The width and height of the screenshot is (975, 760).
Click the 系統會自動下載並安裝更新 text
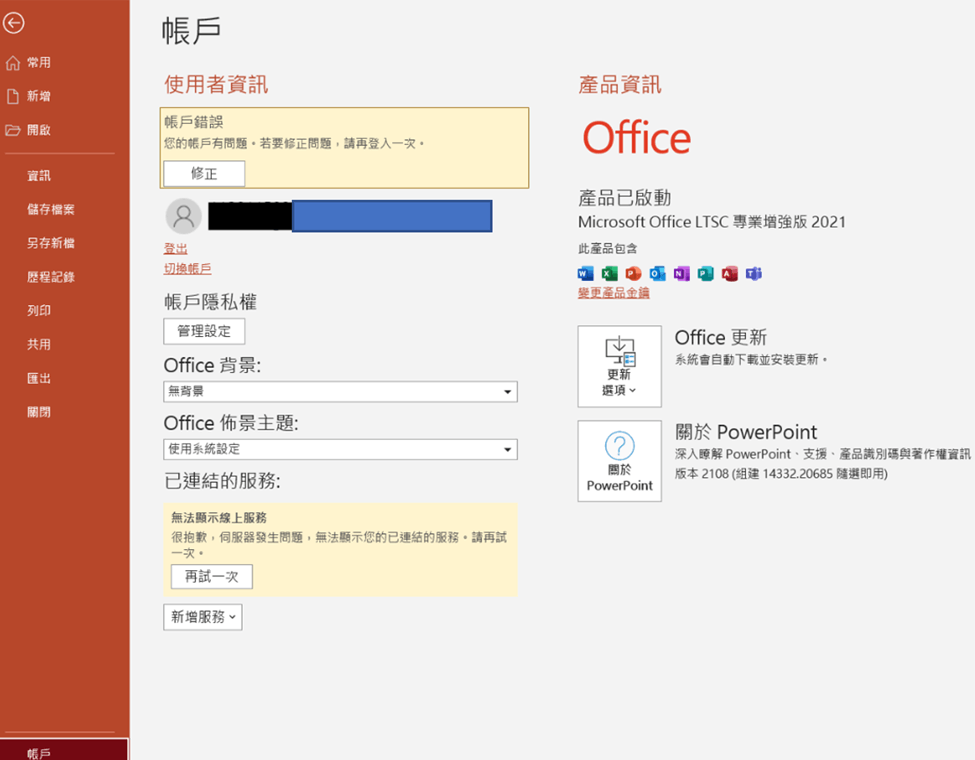[x=751, y=359]
